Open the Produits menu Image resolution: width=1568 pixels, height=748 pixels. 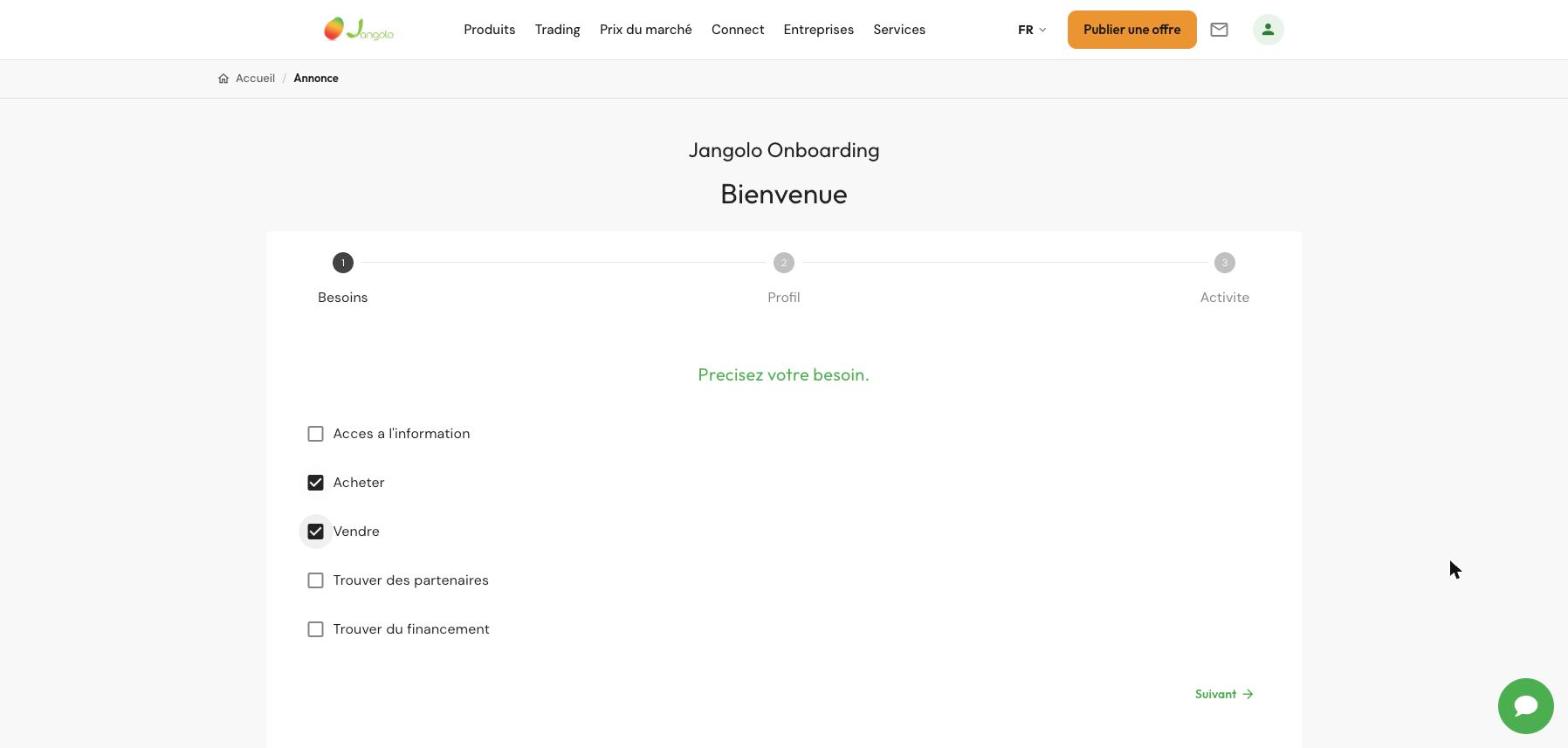pyautogui.click(x=489, y=30)
